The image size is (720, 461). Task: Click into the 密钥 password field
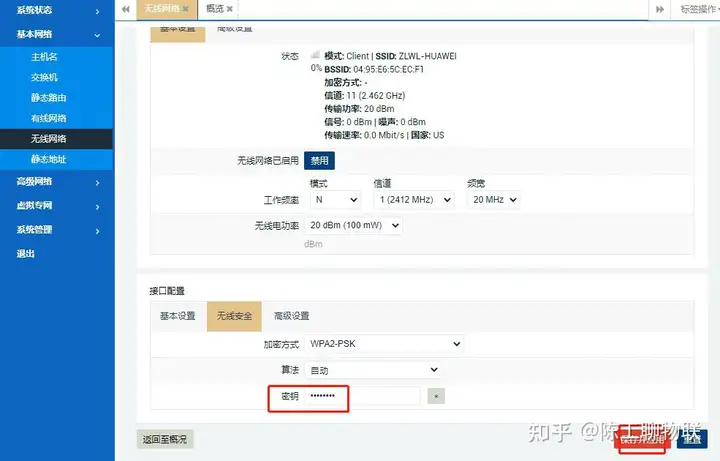(362, 396)
